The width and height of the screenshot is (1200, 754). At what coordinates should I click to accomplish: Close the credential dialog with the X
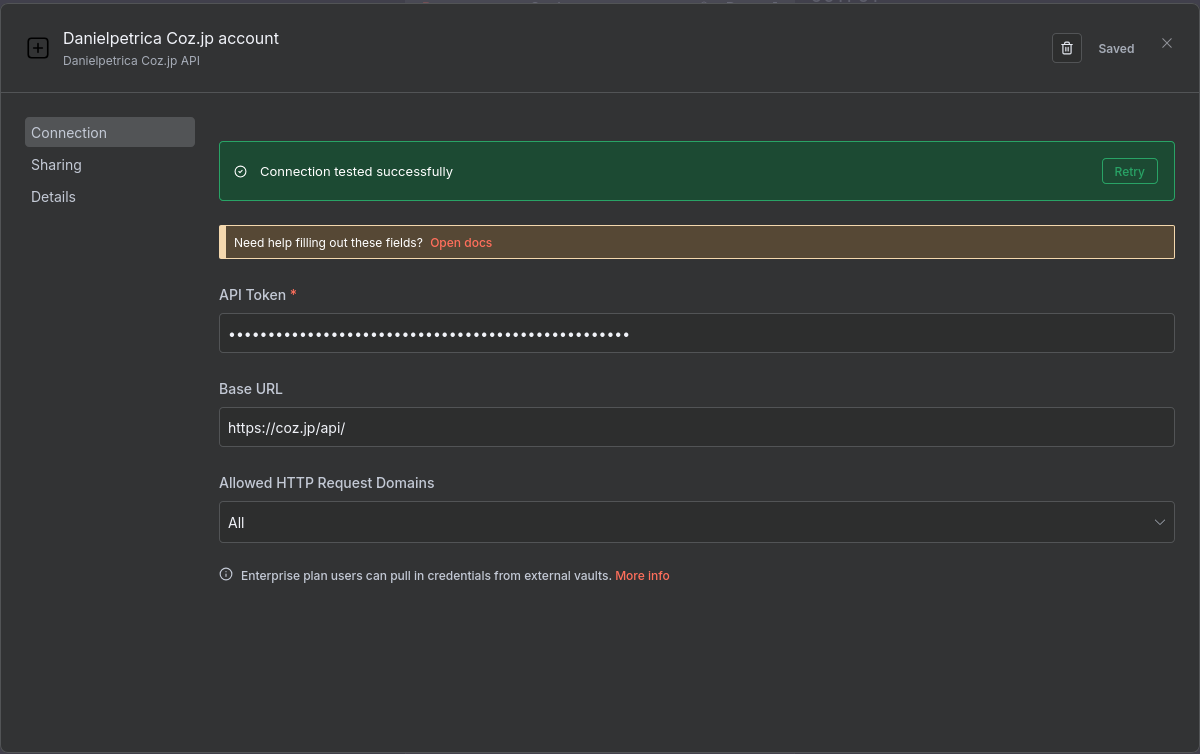tap(1166, 43)
